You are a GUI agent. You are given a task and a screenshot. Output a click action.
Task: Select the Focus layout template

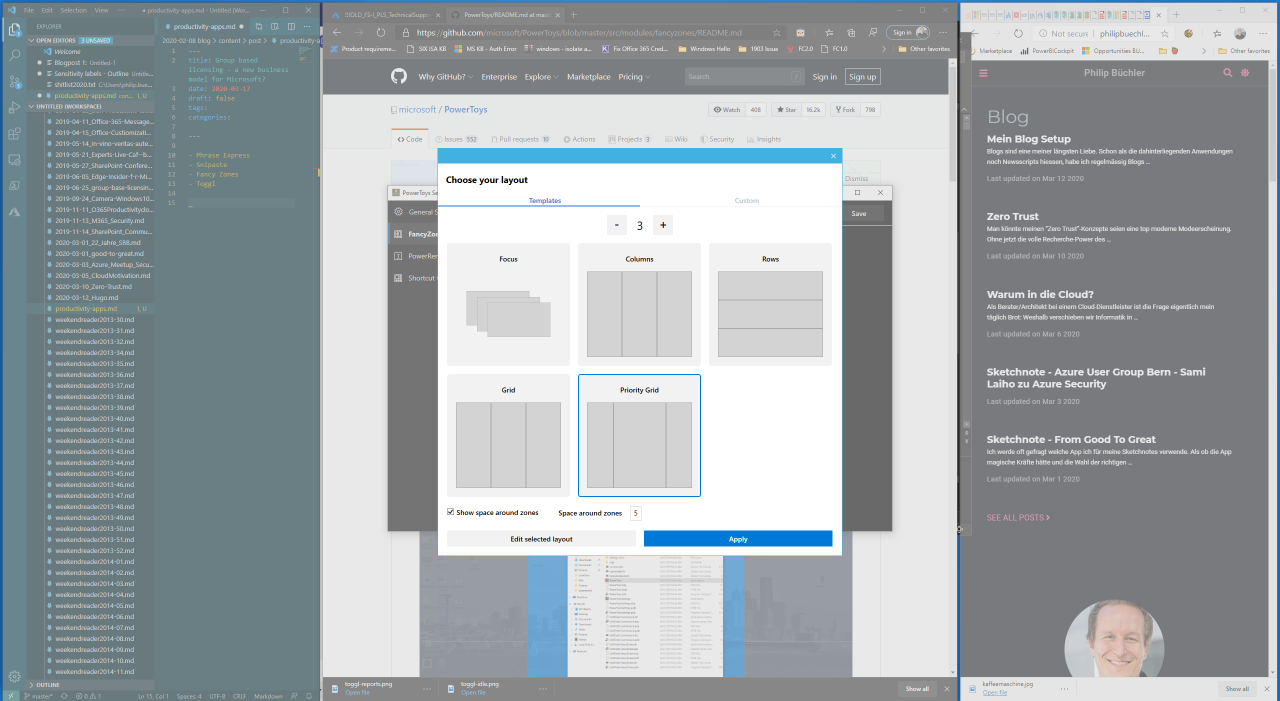coord(508,304)
